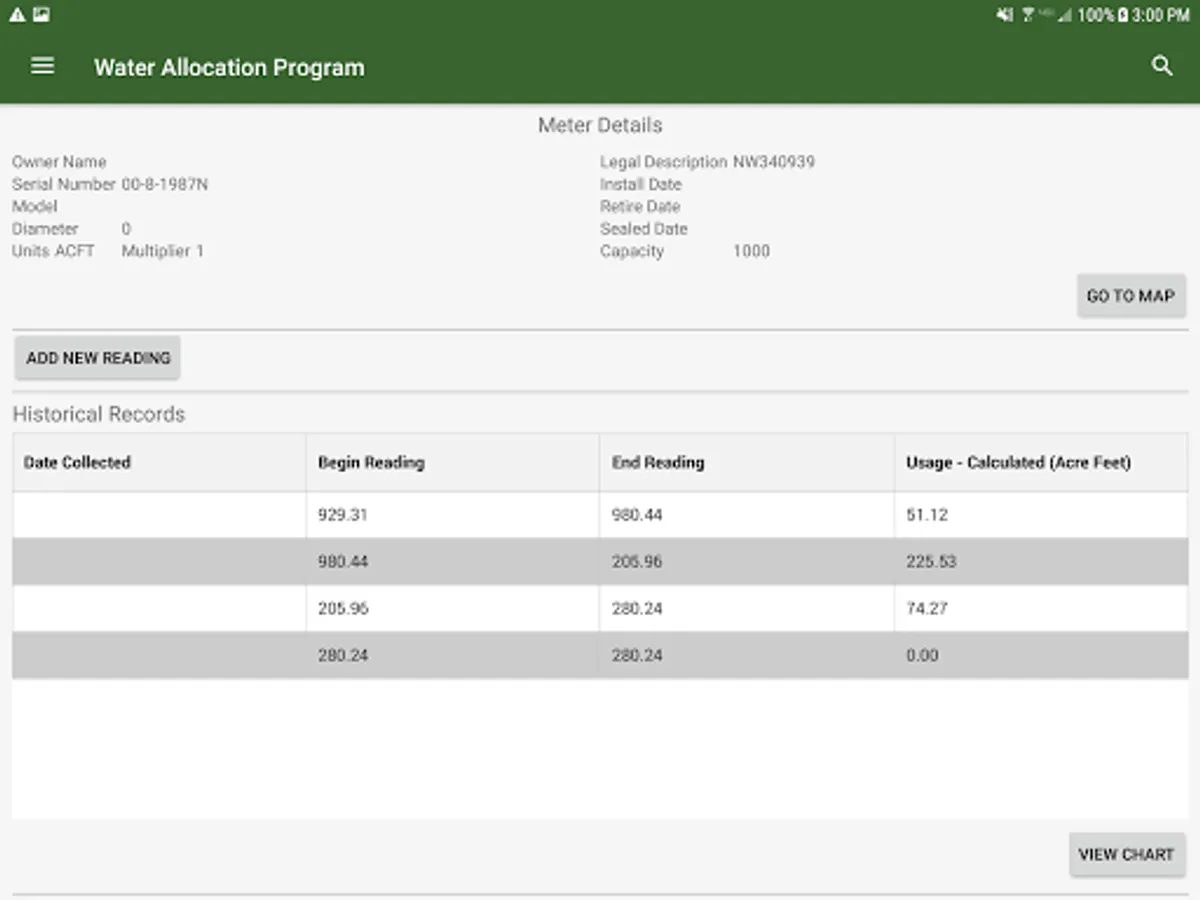Click the End Reading column header
1200x900 pixels.
(658, 462)
